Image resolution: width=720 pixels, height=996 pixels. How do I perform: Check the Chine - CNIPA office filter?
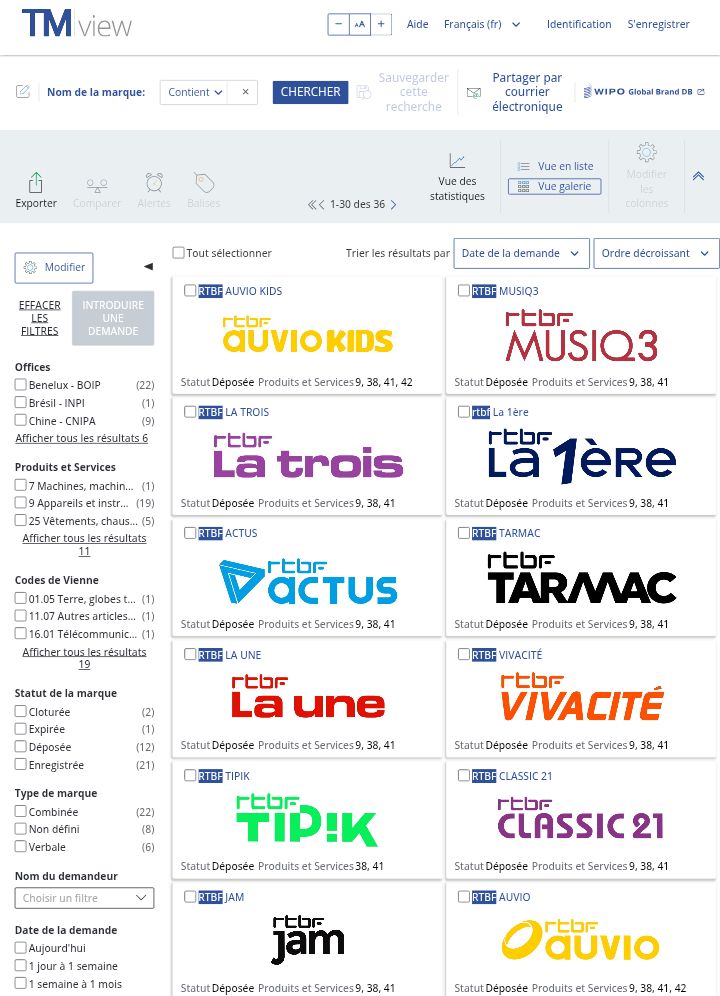click(x=21, y=420)
